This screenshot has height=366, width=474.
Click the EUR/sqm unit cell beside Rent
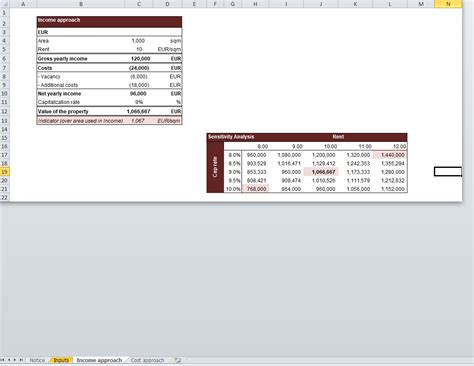pos(167,49)
